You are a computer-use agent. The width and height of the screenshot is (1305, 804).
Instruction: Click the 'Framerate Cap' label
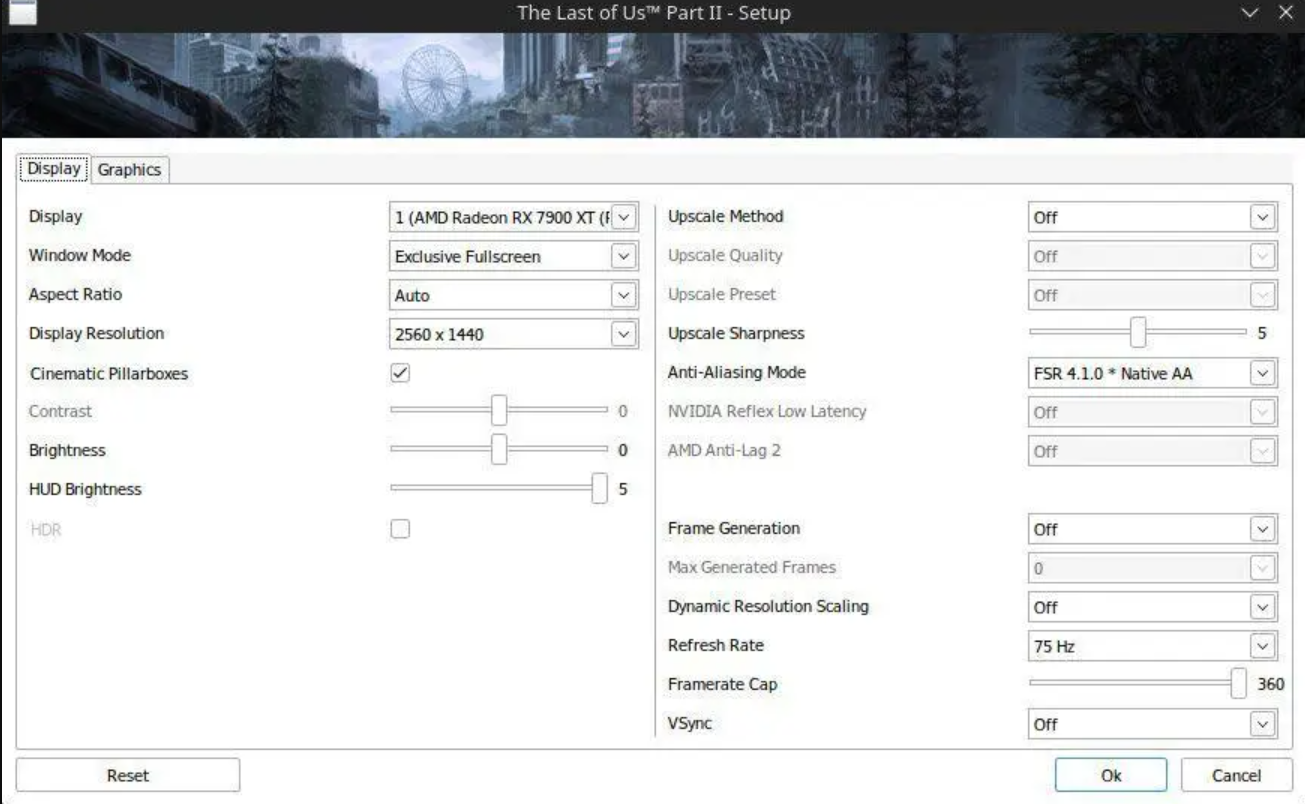722,684
